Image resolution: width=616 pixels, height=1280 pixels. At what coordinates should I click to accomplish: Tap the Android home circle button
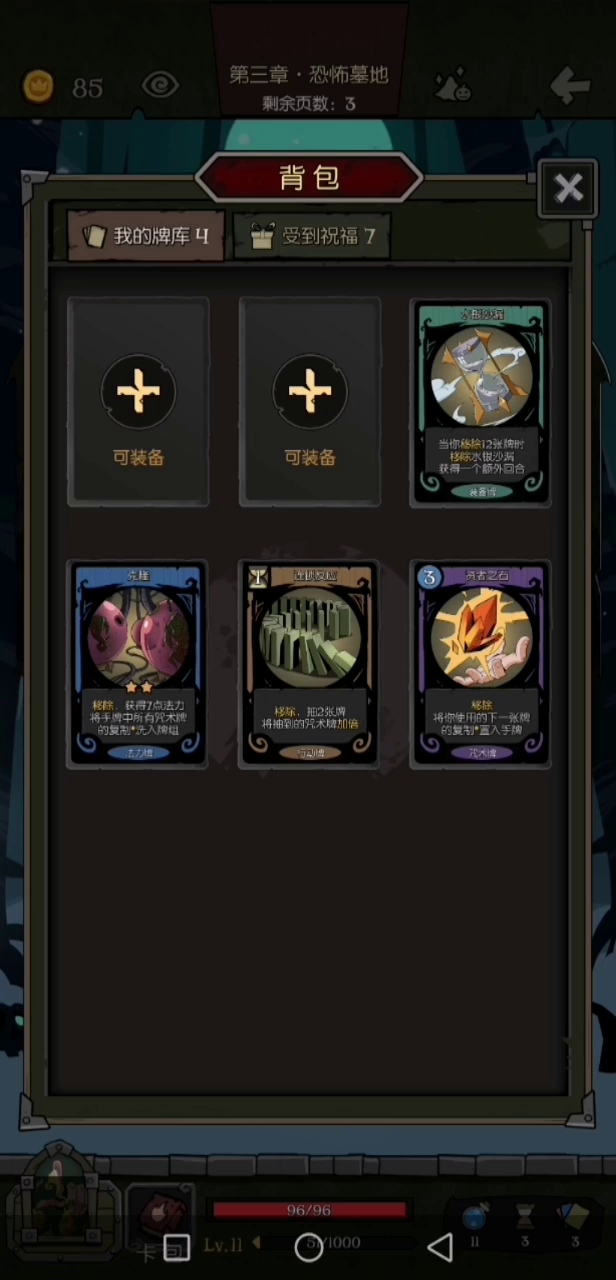(x=308, y=1246)
